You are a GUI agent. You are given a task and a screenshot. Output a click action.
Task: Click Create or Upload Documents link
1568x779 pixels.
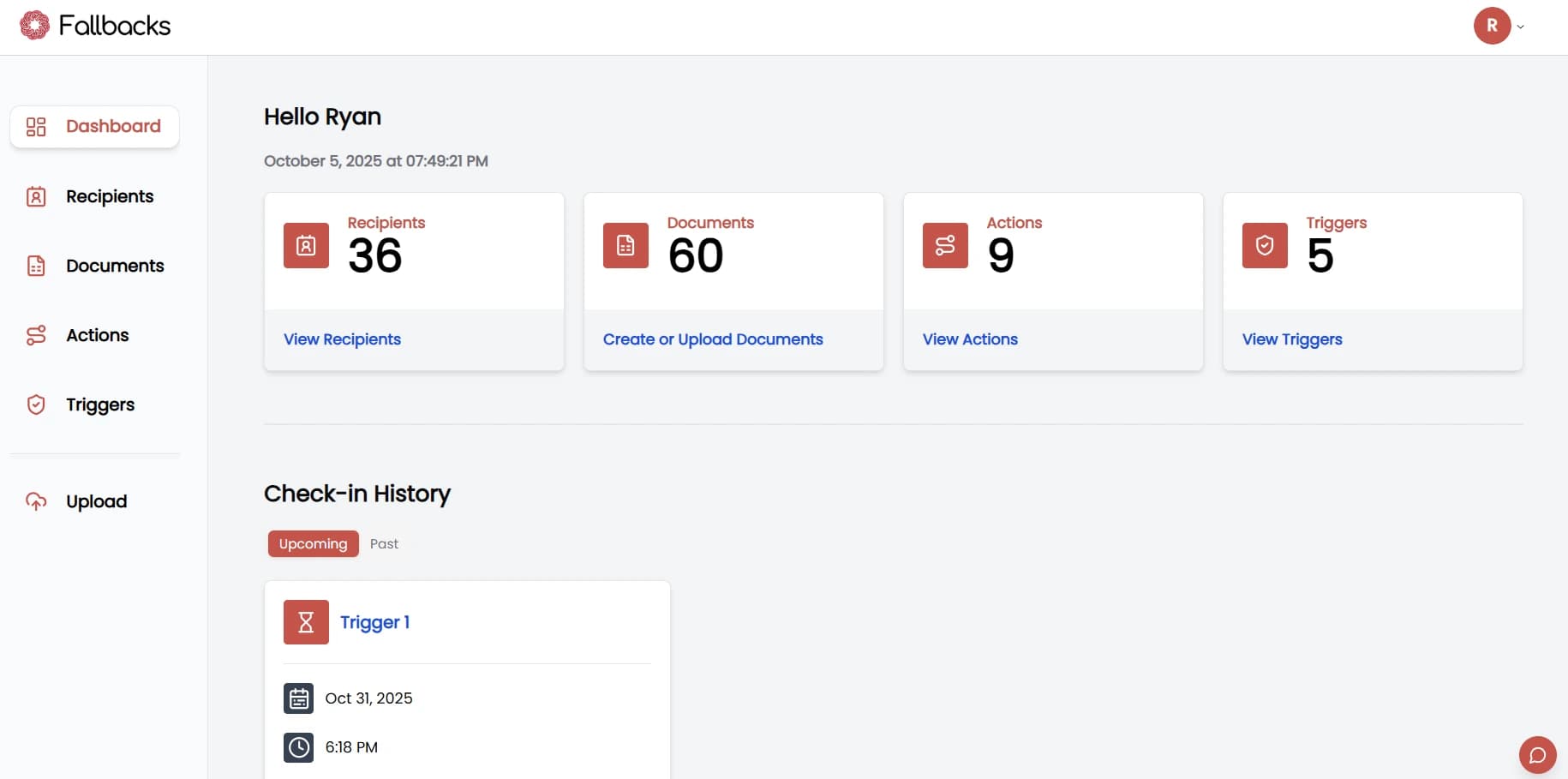pyautogui.click(x=712, y=339)
